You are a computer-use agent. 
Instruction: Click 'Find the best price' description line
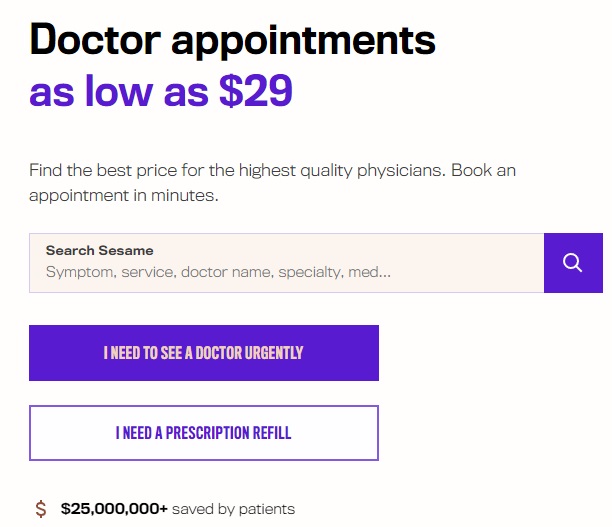point(272,171)
